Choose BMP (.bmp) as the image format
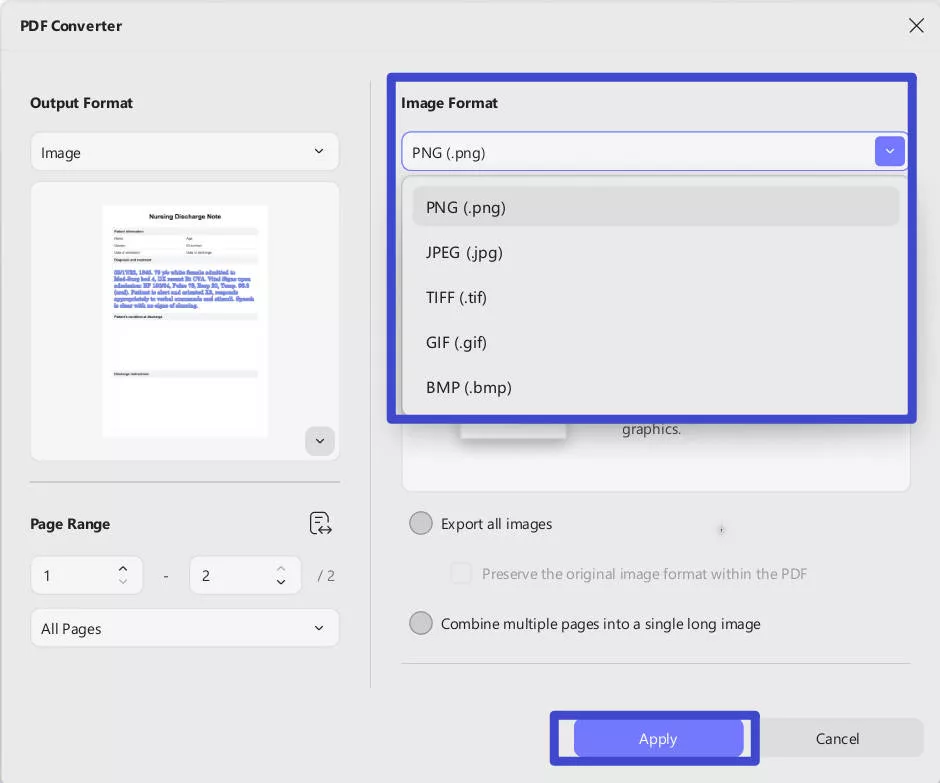Image resolution: width=940 pixels, height=783 pixels. coord(468,387)
